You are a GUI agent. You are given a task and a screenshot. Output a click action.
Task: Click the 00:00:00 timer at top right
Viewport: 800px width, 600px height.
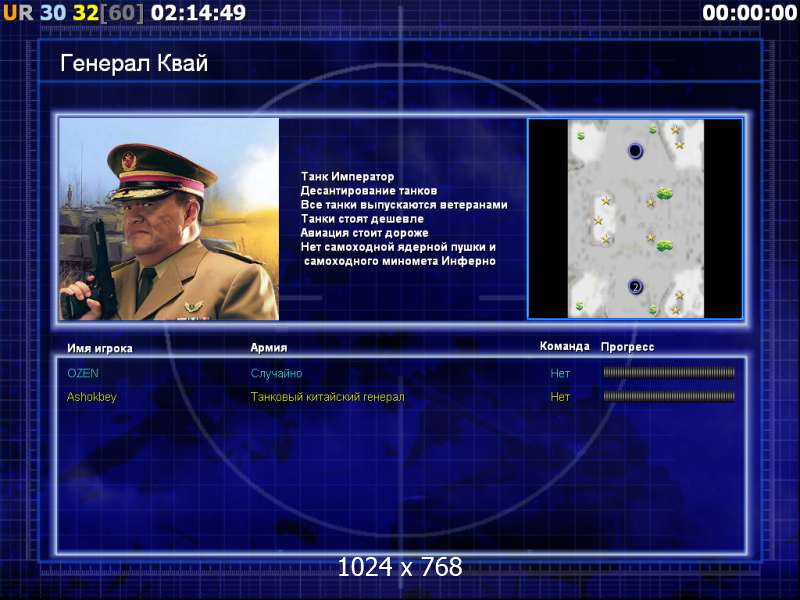click(750, 13)
